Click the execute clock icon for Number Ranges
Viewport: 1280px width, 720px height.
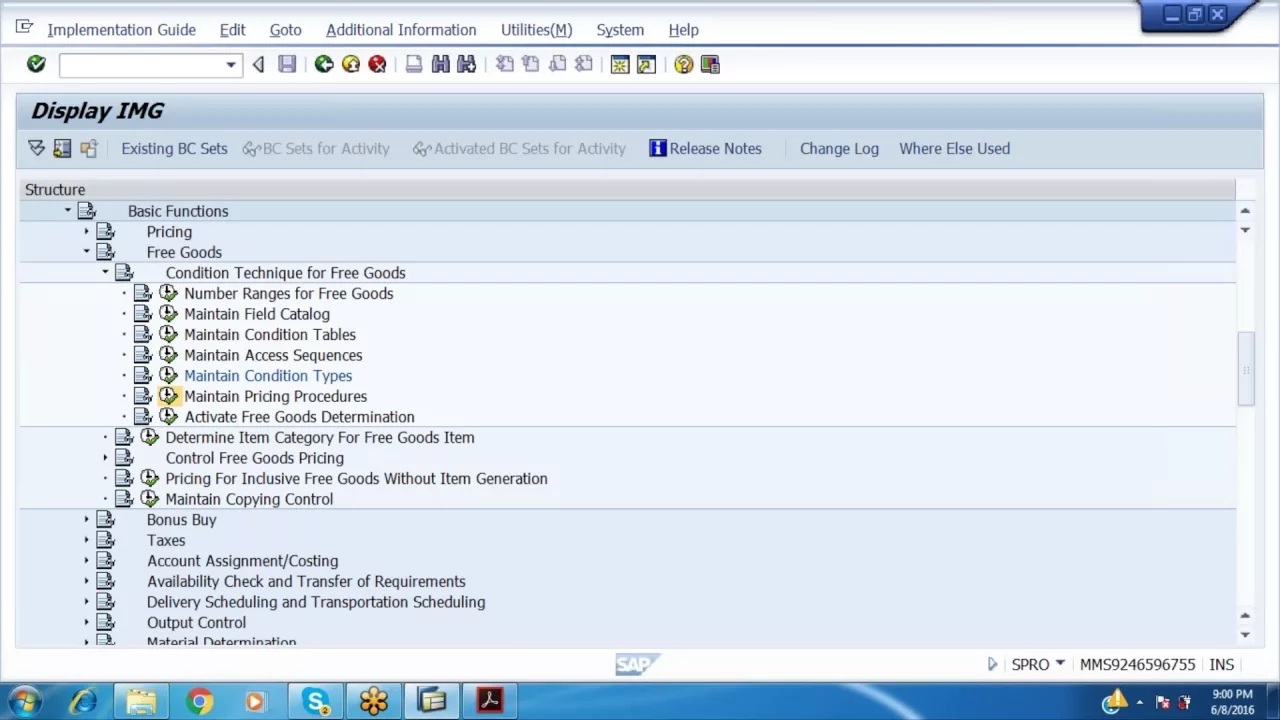point(168,293)
